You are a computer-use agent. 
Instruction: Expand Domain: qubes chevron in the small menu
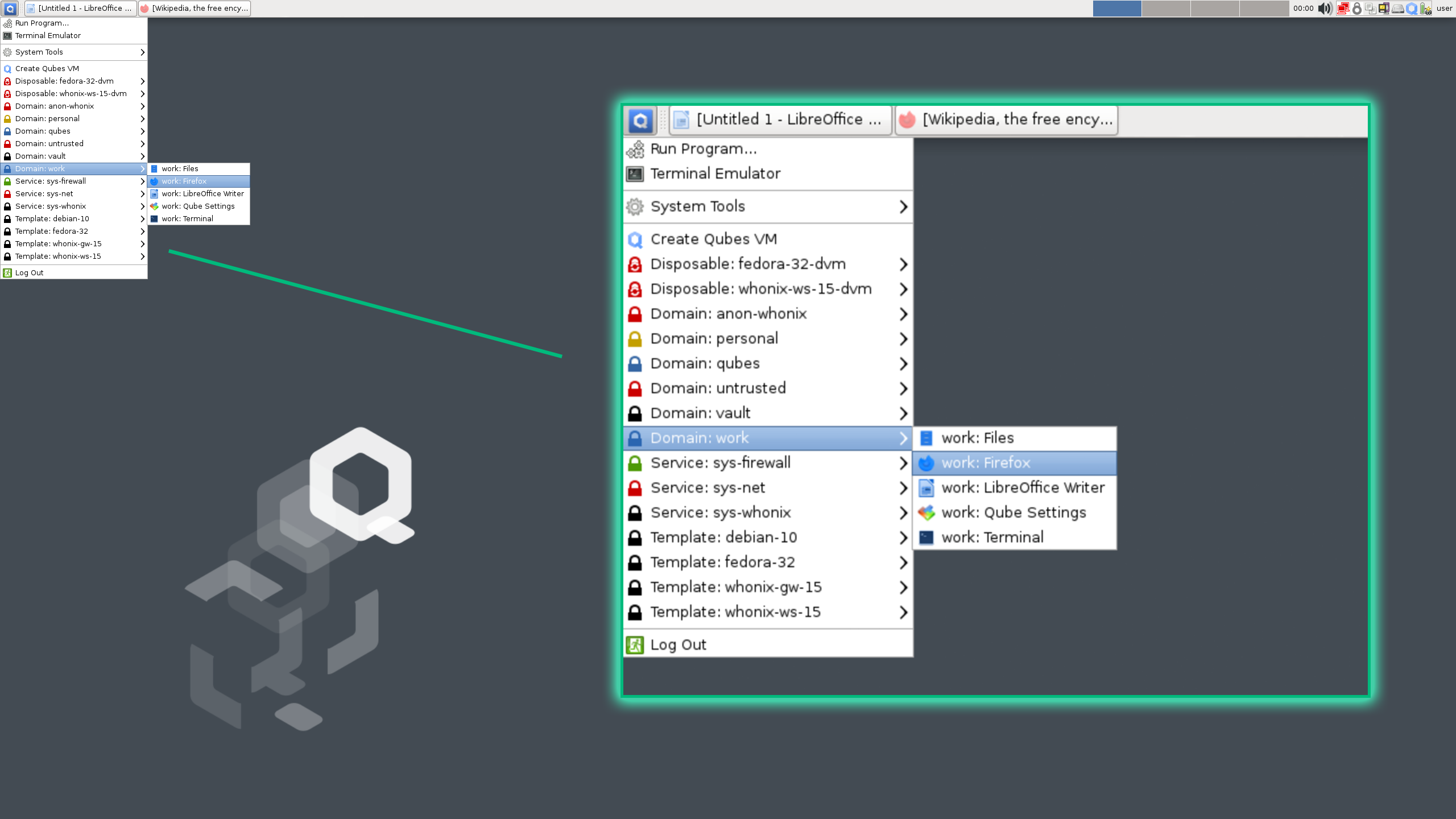point(142,131)
